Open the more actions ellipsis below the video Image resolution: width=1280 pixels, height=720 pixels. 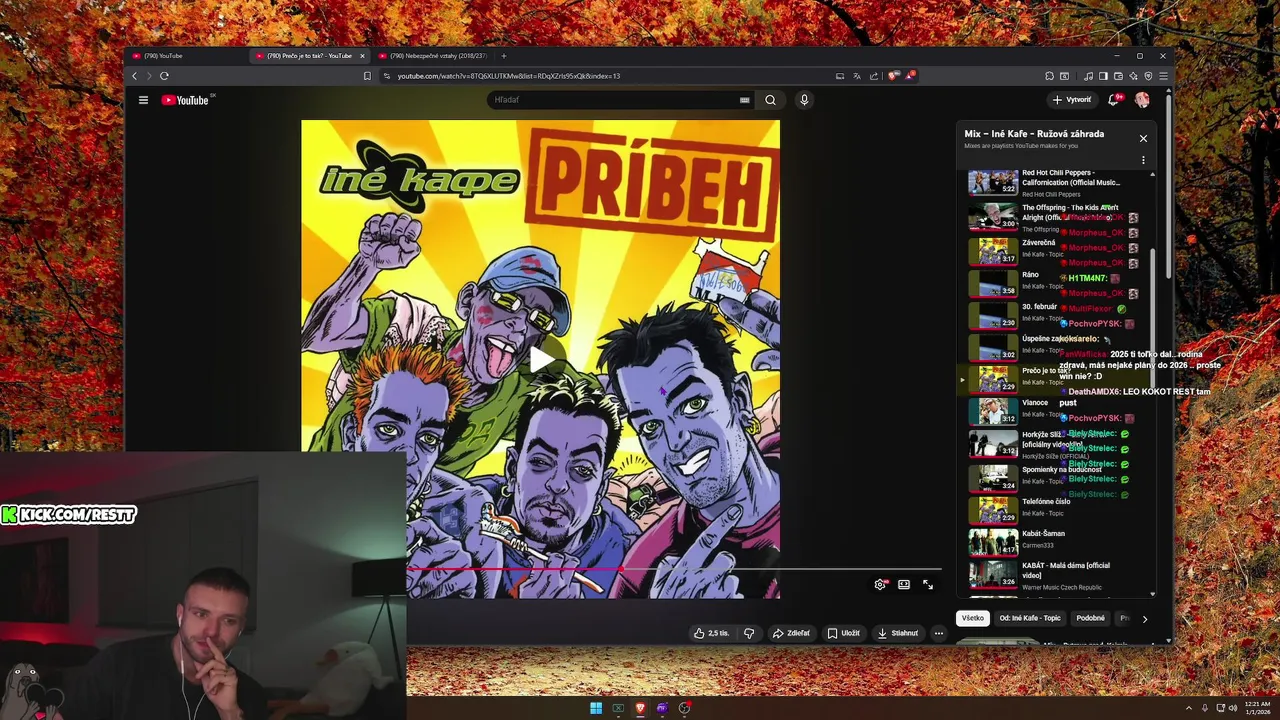938,633
